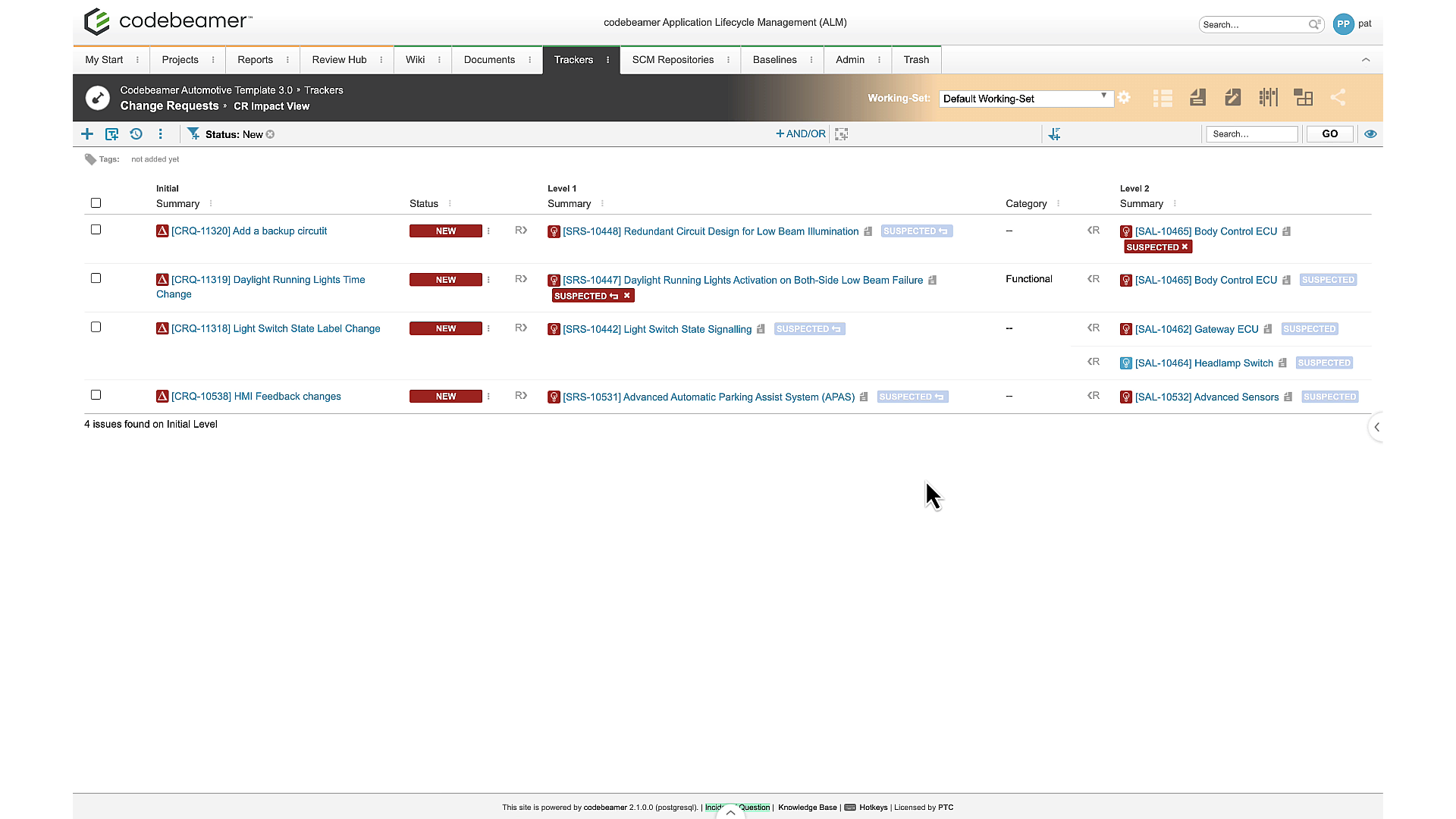
Task: Open the Default Working-Set dropdown
Action: (x=1025, y=99)
